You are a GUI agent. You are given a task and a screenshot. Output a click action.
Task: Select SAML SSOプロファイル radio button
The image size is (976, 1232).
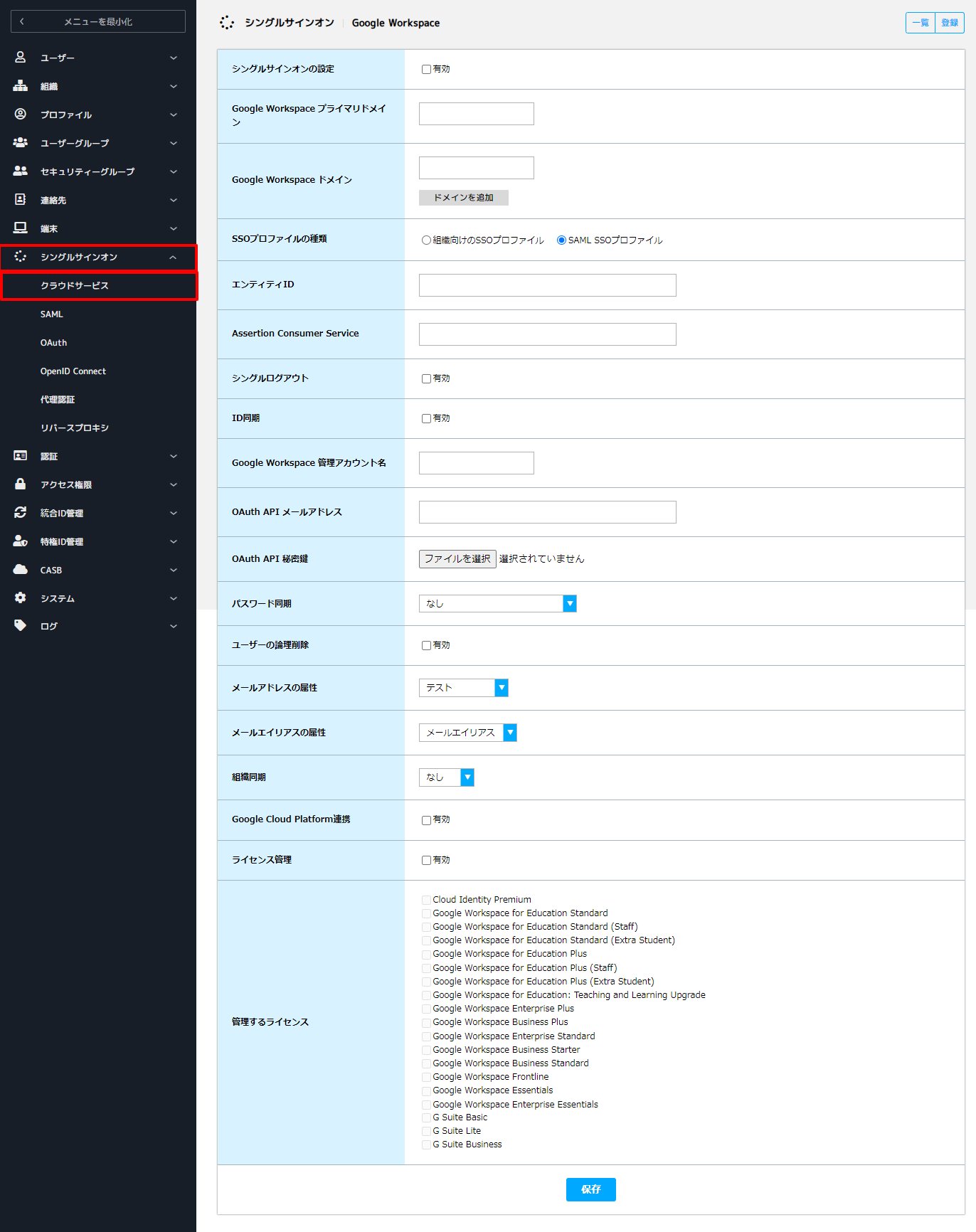[561, 240]
